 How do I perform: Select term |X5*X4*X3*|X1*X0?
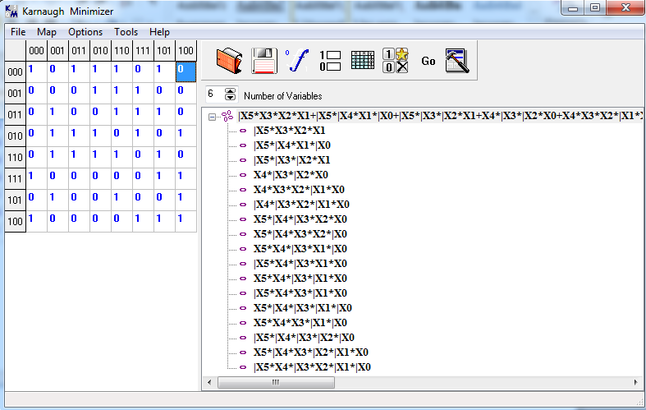pyautogui.click(x=300, y=294)
